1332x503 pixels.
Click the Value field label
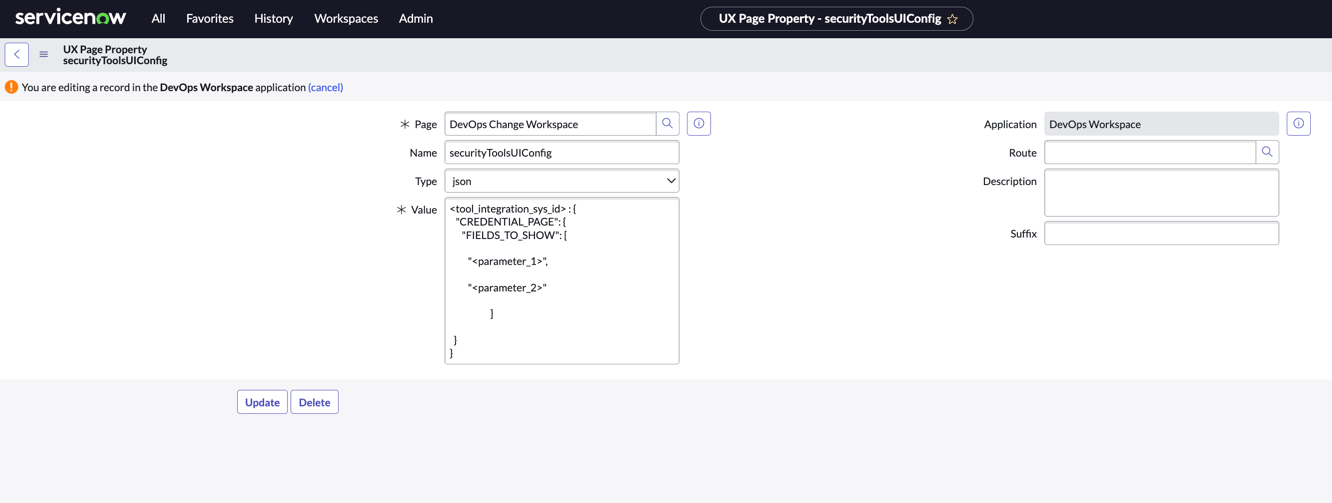coord(424,210)
